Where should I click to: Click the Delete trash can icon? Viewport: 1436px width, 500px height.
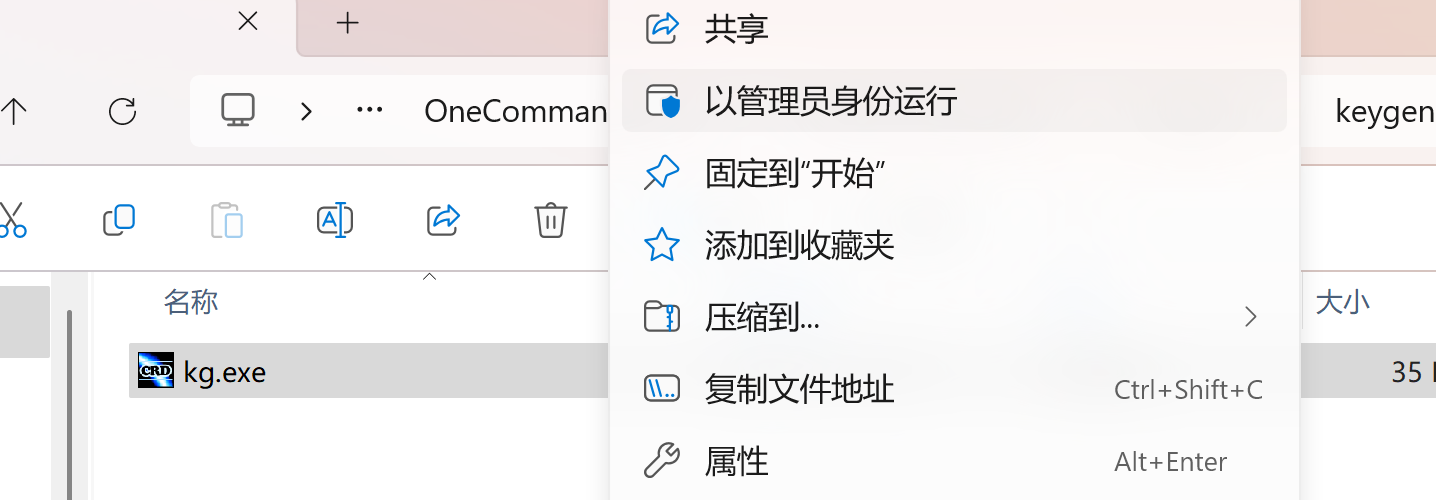(551, 220)
